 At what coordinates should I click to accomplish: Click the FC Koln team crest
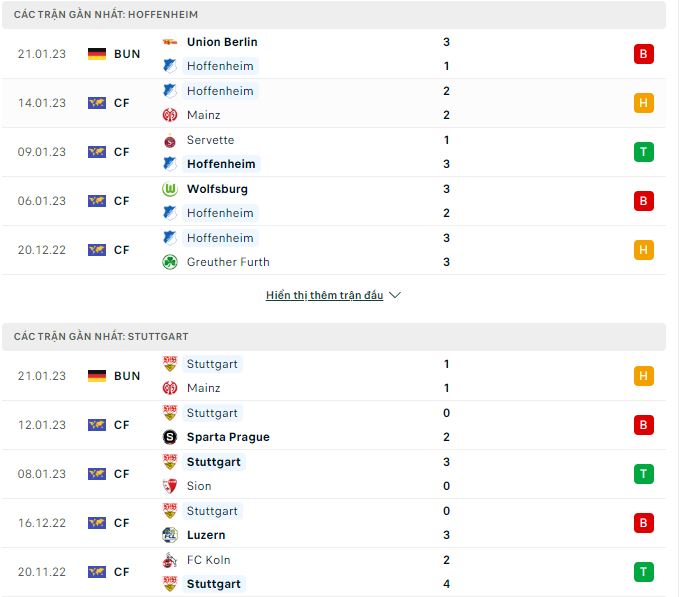click(169, 560)
